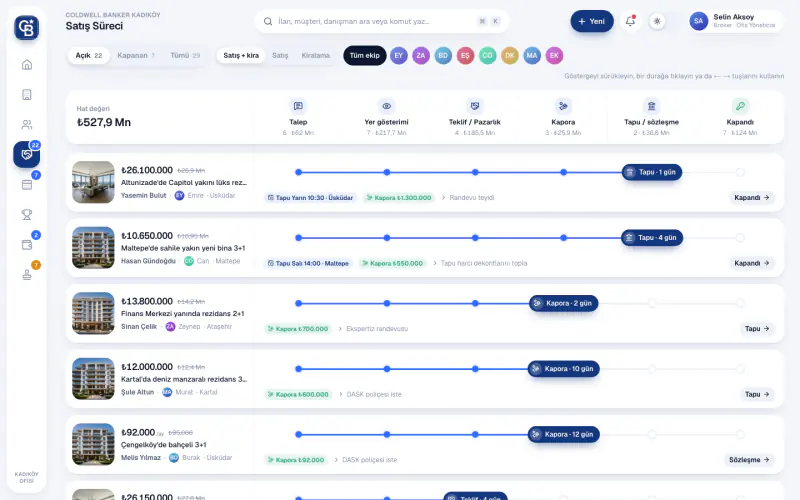Open the wallet icon with badge 2
Image resolution: width=800 pixels, height=500 pixels.
pos(27,245)
